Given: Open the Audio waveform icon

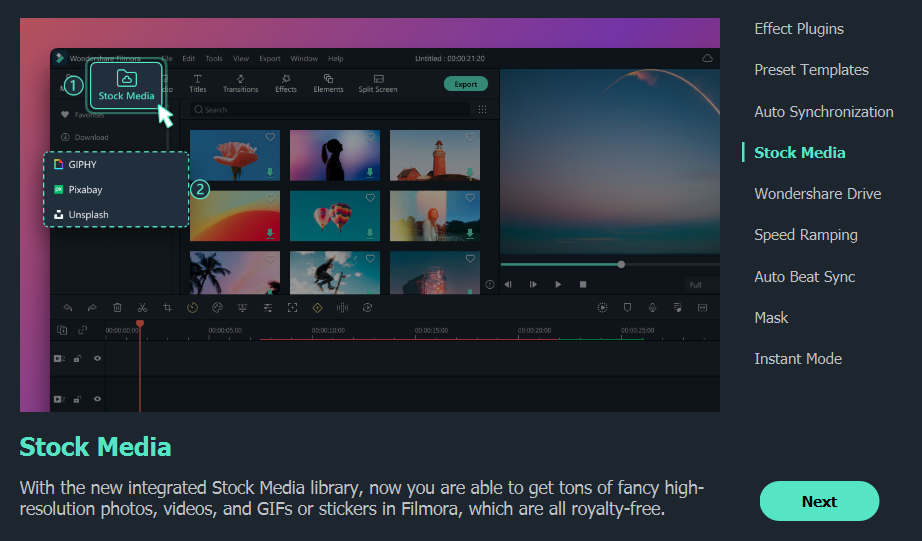Looking at the screenshot, I should point(342,308).
